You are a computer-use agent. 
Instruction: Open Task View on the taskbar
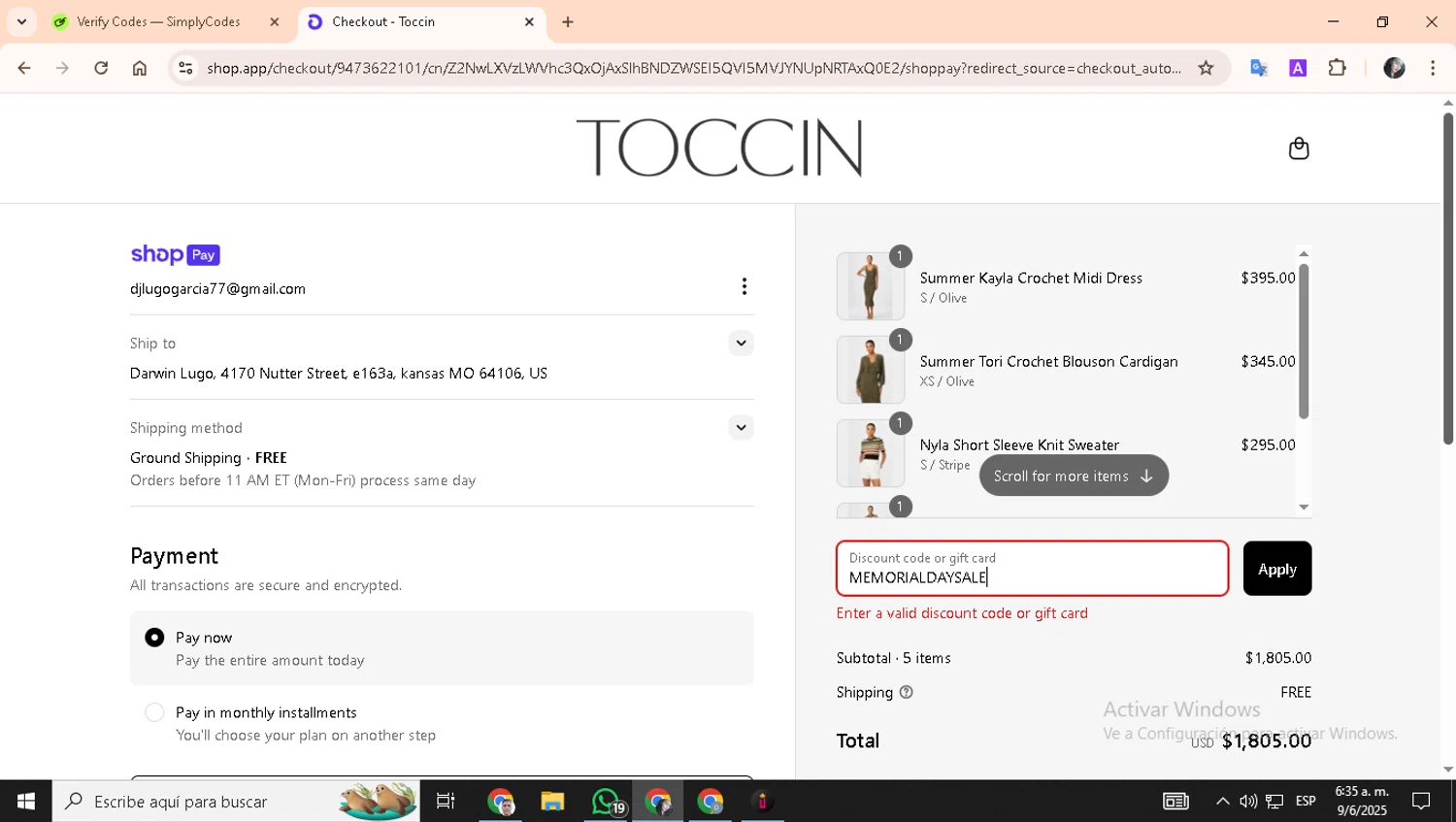[446, 802]
